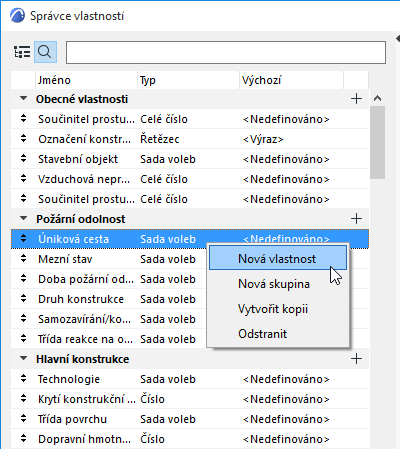Click the Požární odolnost group title
The height and width of the screenshot is (449, 400).
[x=81, y=219]
